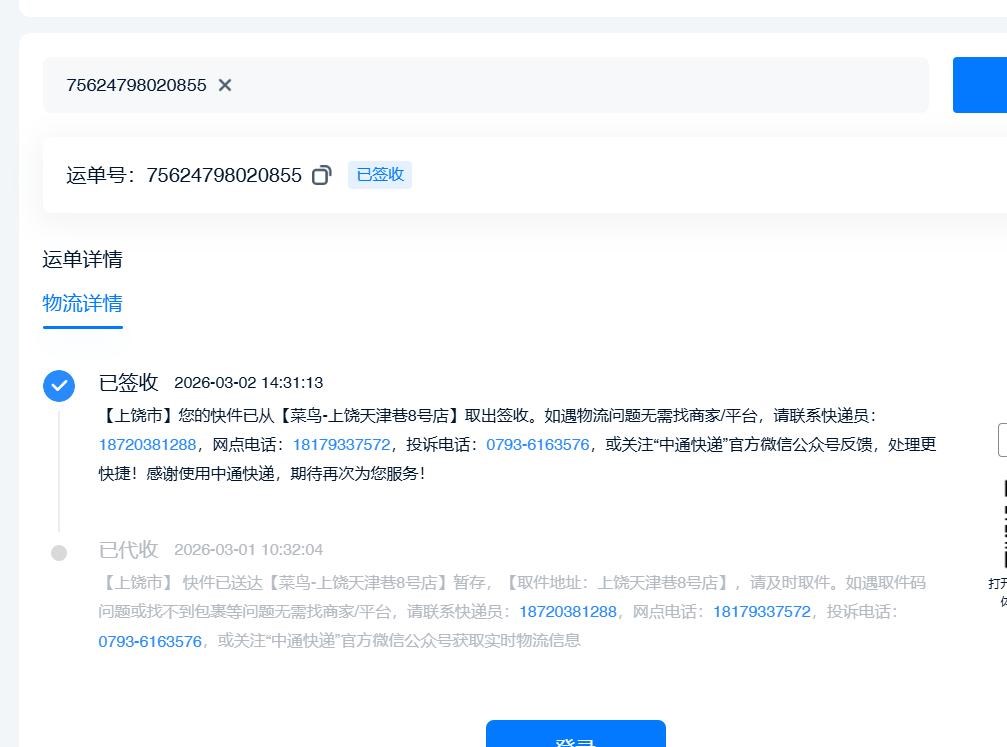Open 网点电话 18179337572 in the 已代收 entry
This screenshot has height=747, width=1007.
[x=762, y=612]
